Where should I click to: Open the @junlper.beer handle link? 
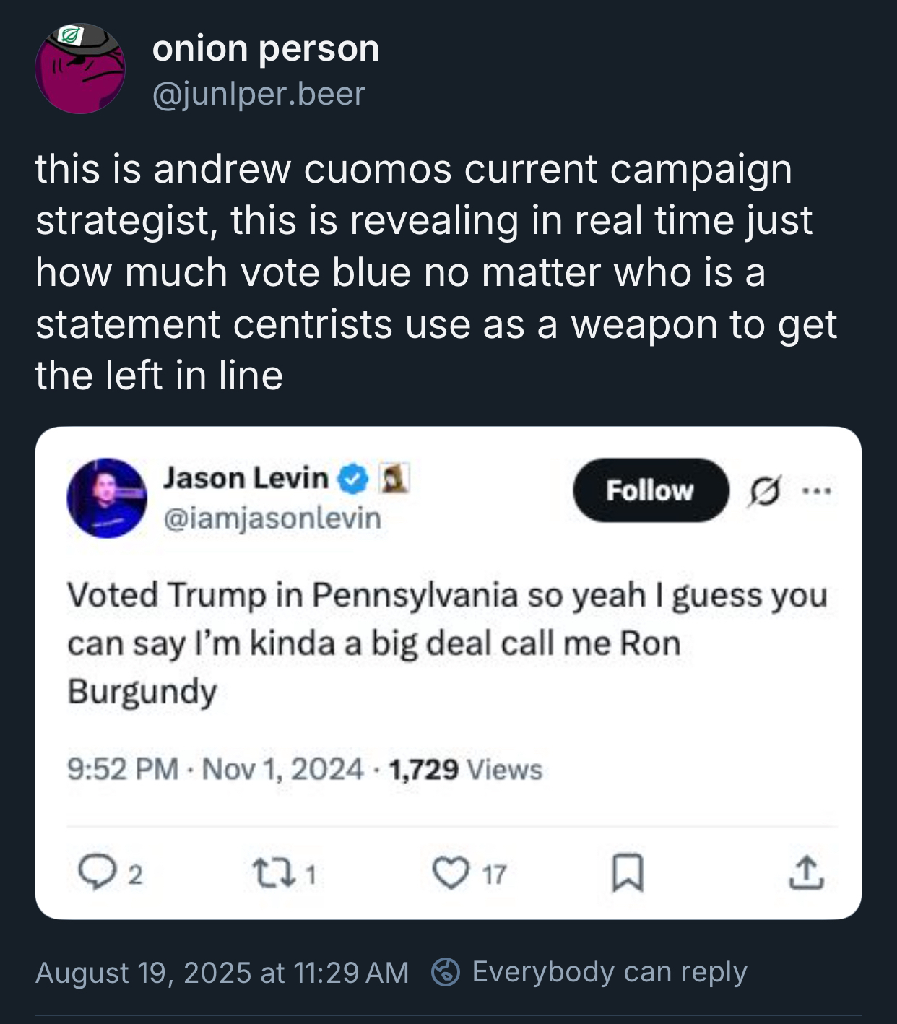click(x=259, y=94)
